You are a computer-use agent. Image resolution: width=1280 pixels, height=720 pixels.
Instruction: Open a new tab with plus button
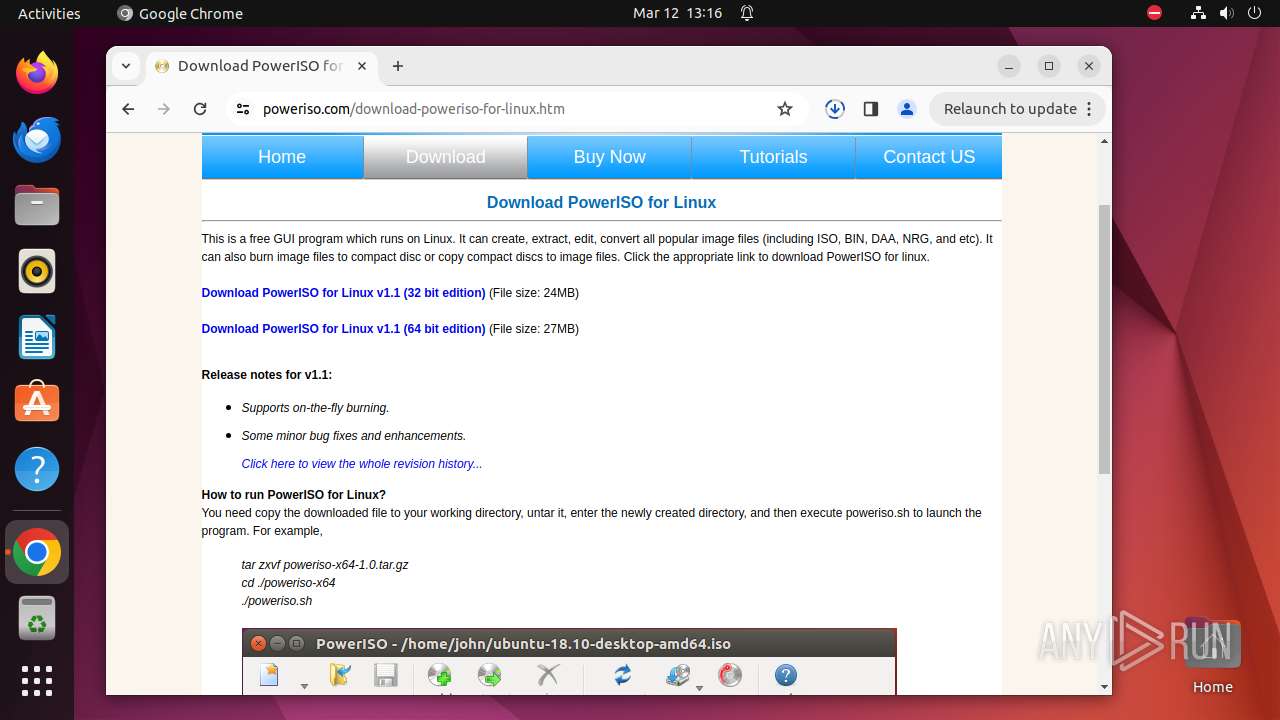(398, 66)
